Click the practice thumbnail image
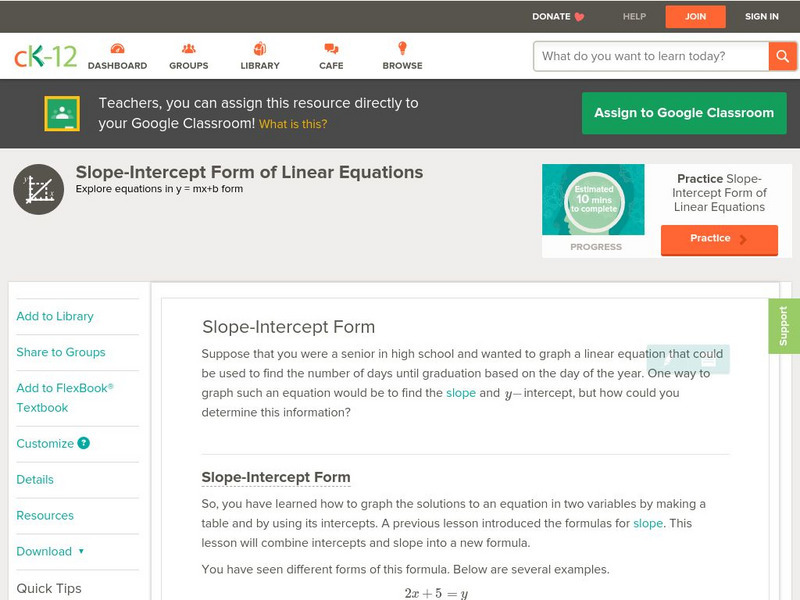 (x=593, y=199)
